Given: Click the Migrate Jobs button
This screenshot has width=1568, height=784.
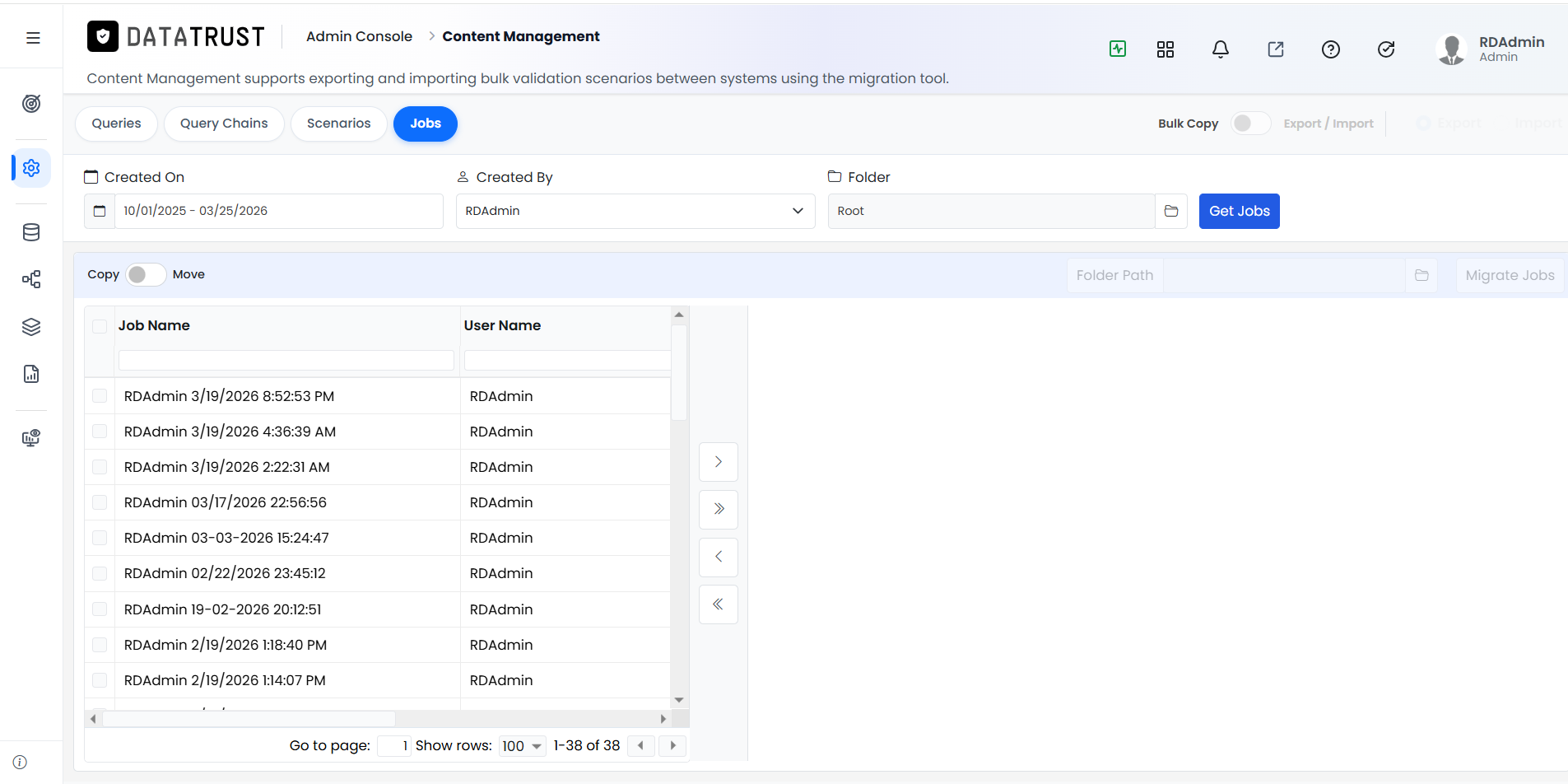Looking at the screenshot, I should [1510, 275].
